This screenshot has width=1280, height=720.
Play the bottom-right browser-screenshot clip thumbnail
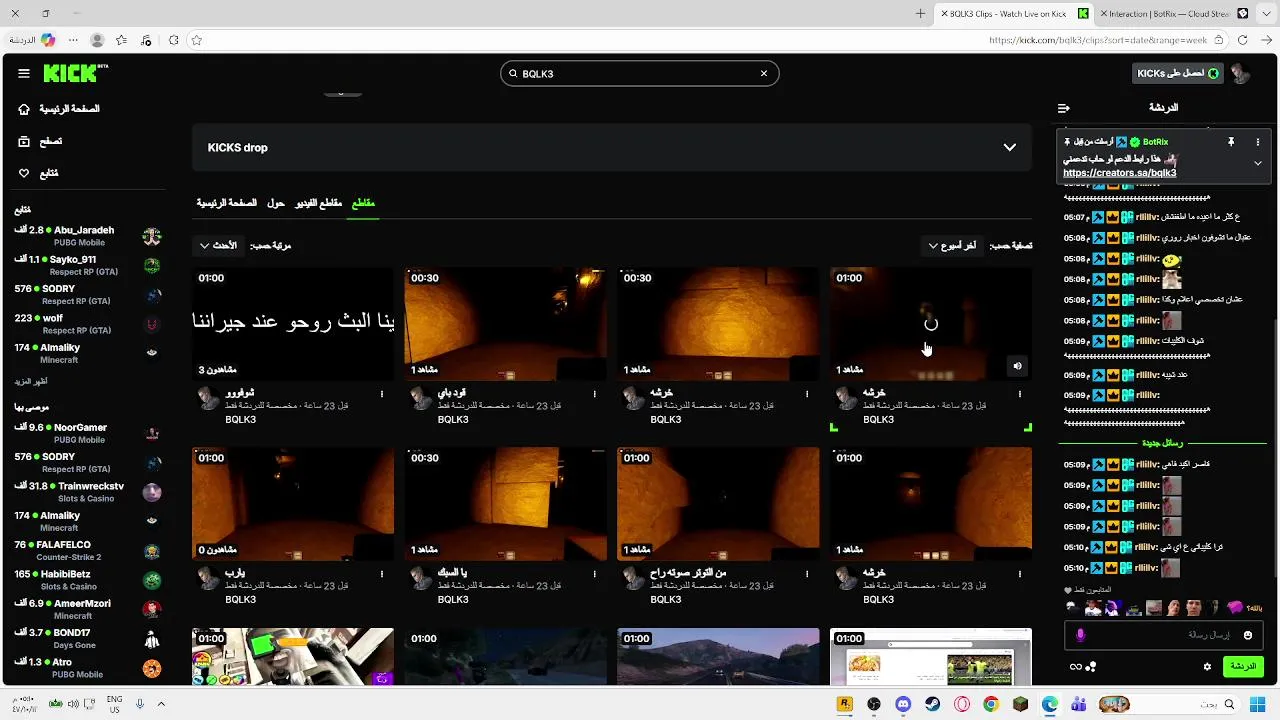[x=931, y=657]
